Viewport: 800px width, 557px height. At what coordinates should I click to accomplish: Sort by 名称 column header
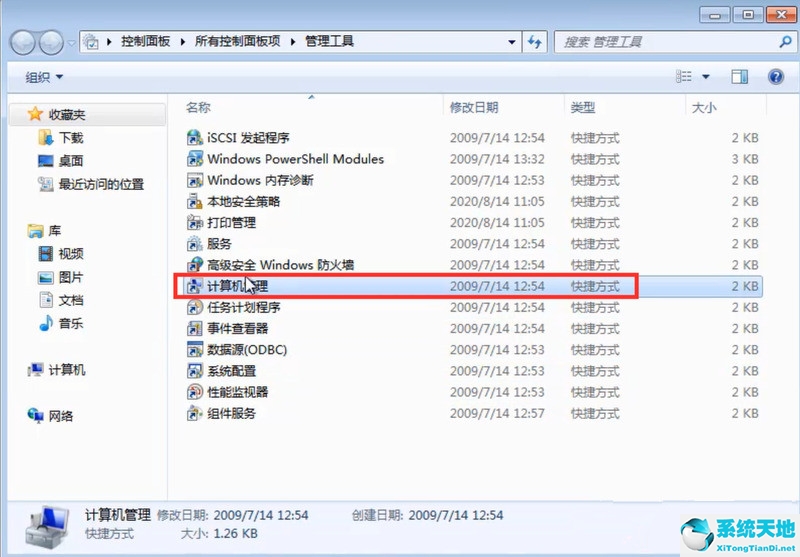(198, 108)
